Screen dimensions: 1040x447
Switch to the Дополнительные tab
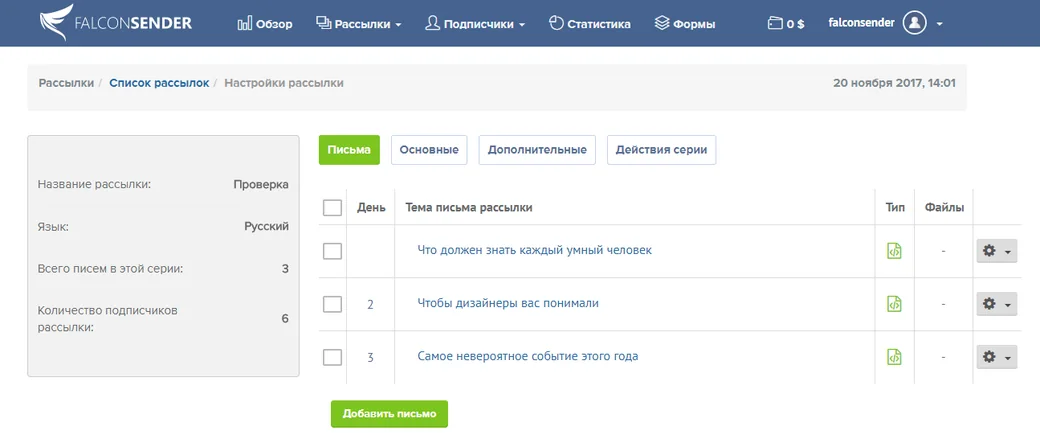tap(537, 150)
